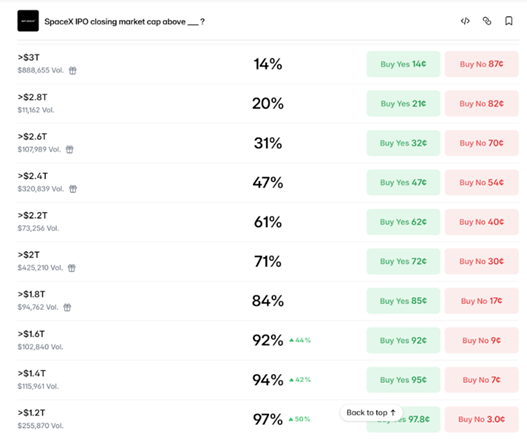Image resolution: width=527 pixels, height=439 pixels.
Task: Click the gift icon next to $320,839 Vol.
Action: [73, 189]
